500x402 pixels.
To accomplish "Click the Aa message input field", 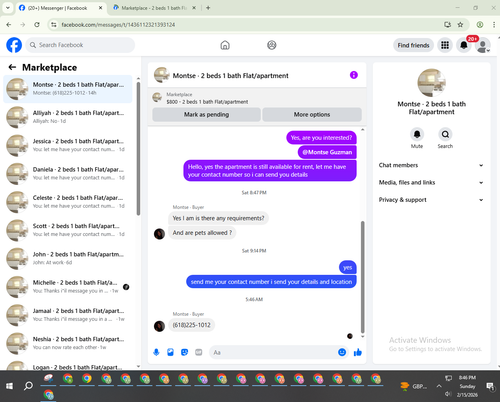I will (x=273, y=352).
